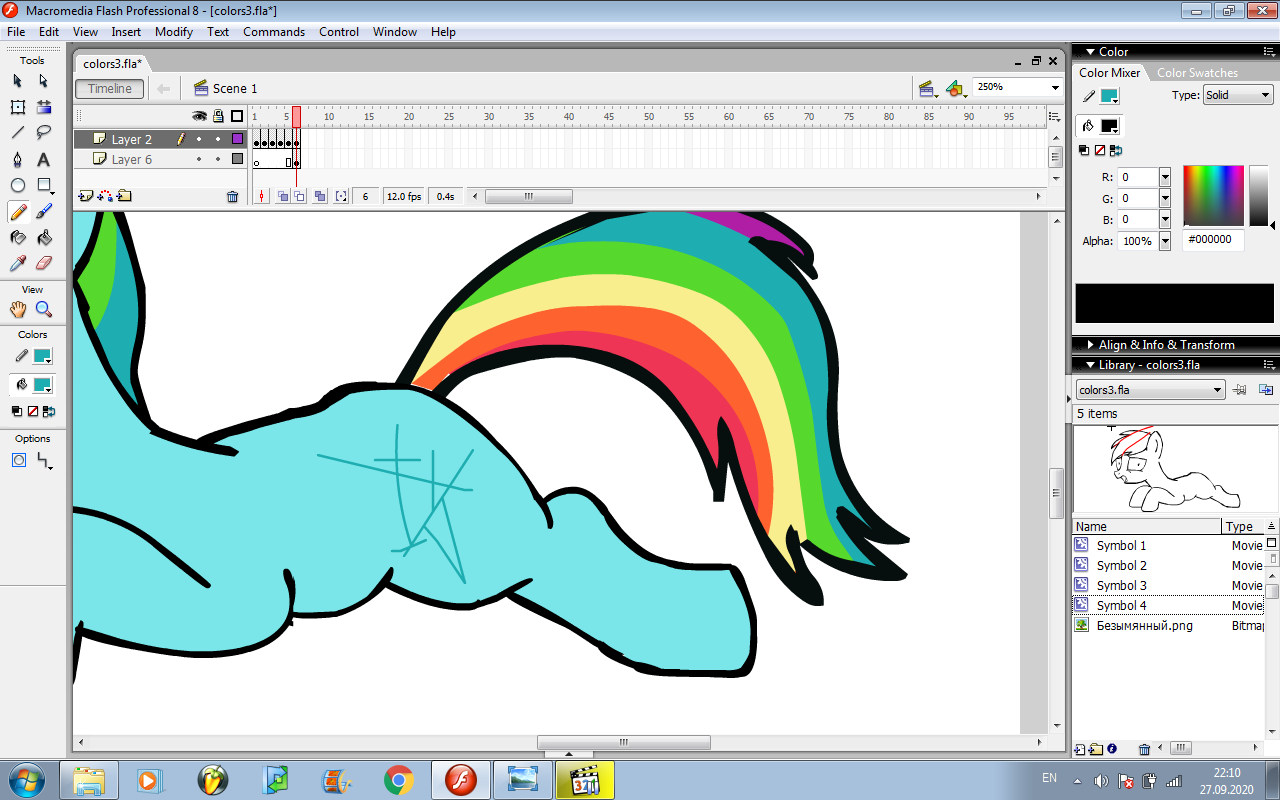
Task: Pin current library icon
Action: 1240,390
